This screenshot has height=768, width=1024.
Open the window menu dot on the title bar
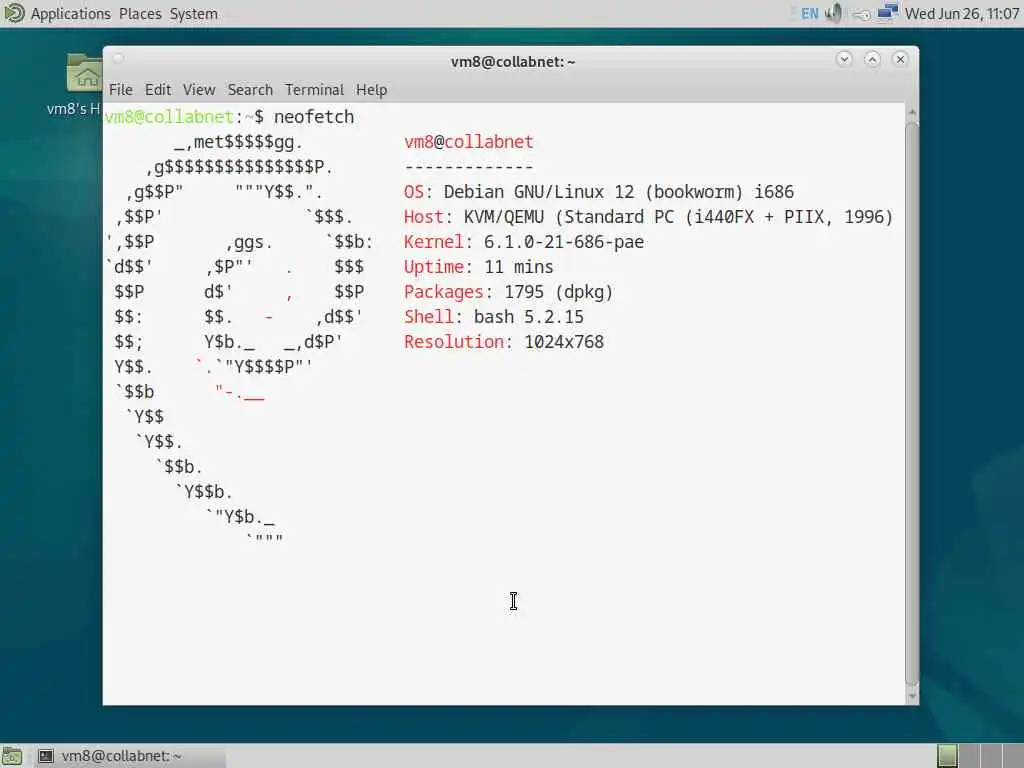(118, 59)
